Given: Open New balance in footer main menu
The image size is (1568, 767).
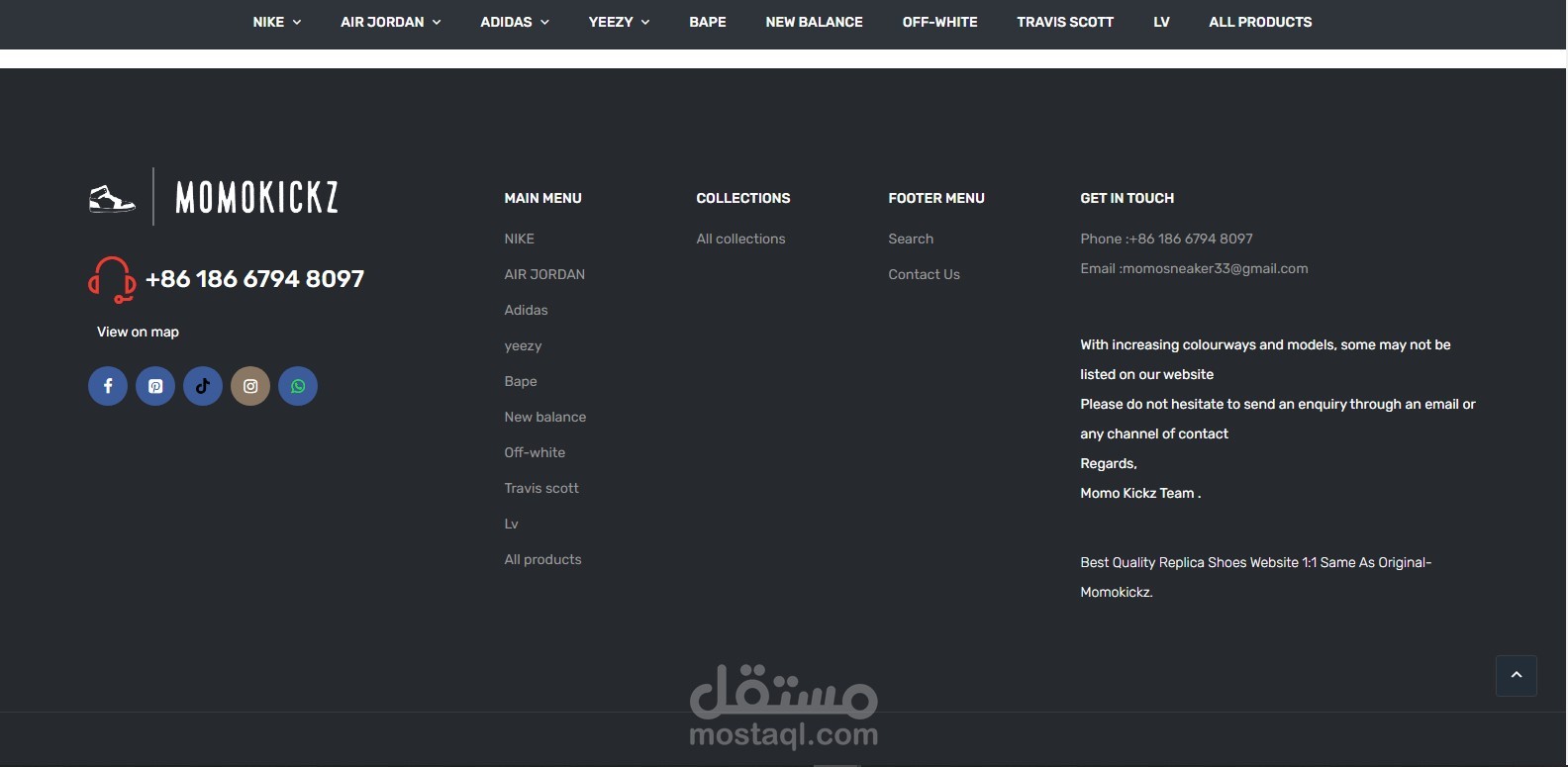Looking at the screenshot, I should point(545,417).
